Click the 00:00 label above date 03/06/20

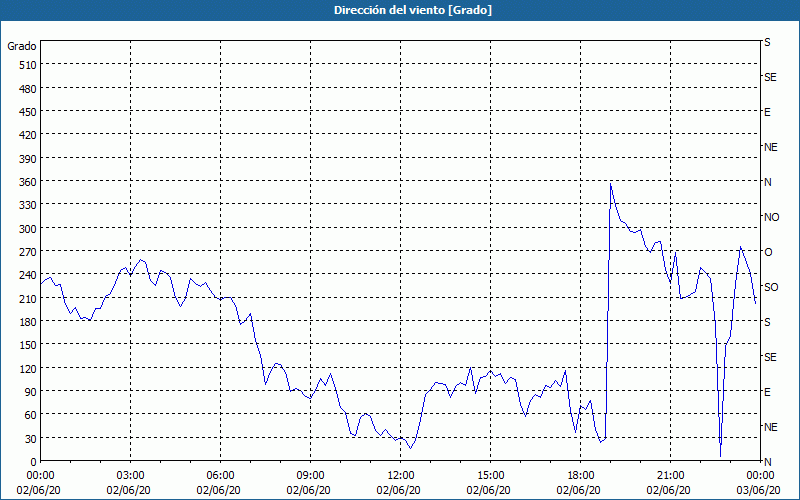click(x=761, y=476)
